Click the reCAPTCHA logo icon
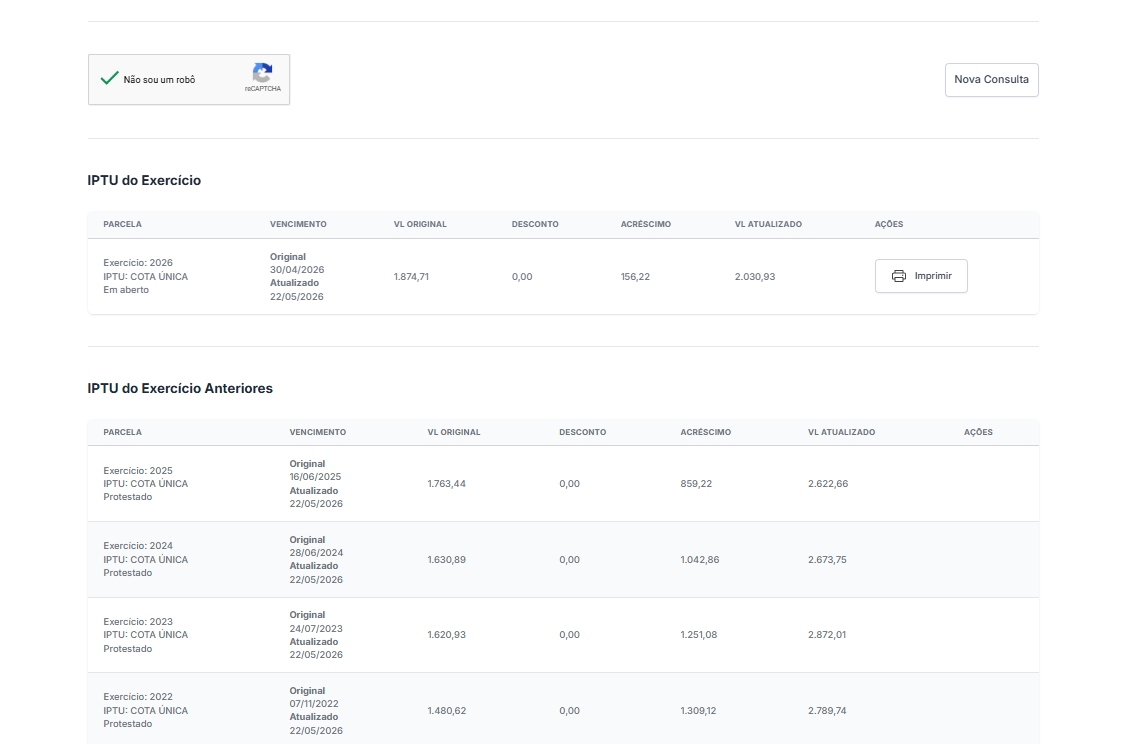 (262, 73)
